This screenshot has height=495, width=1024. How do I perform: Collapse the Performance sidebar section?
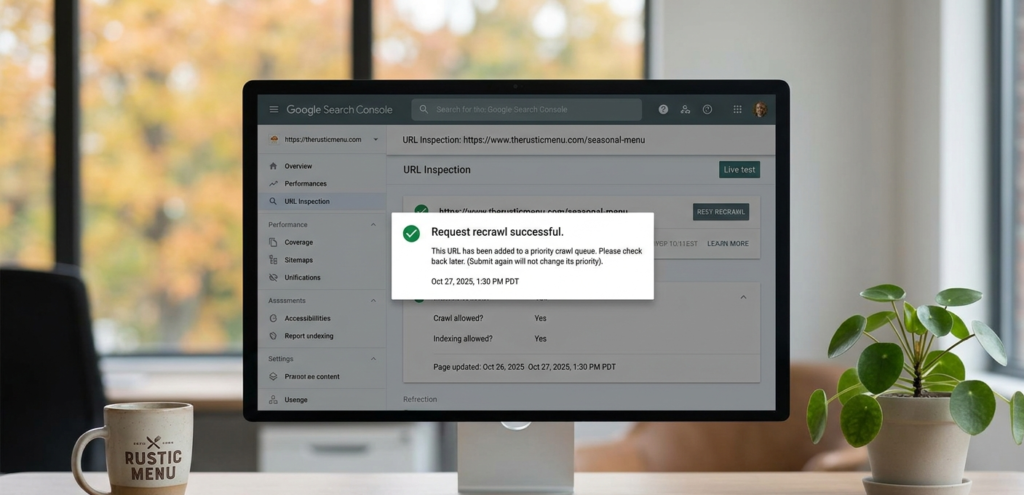click(x=374, y=225)
